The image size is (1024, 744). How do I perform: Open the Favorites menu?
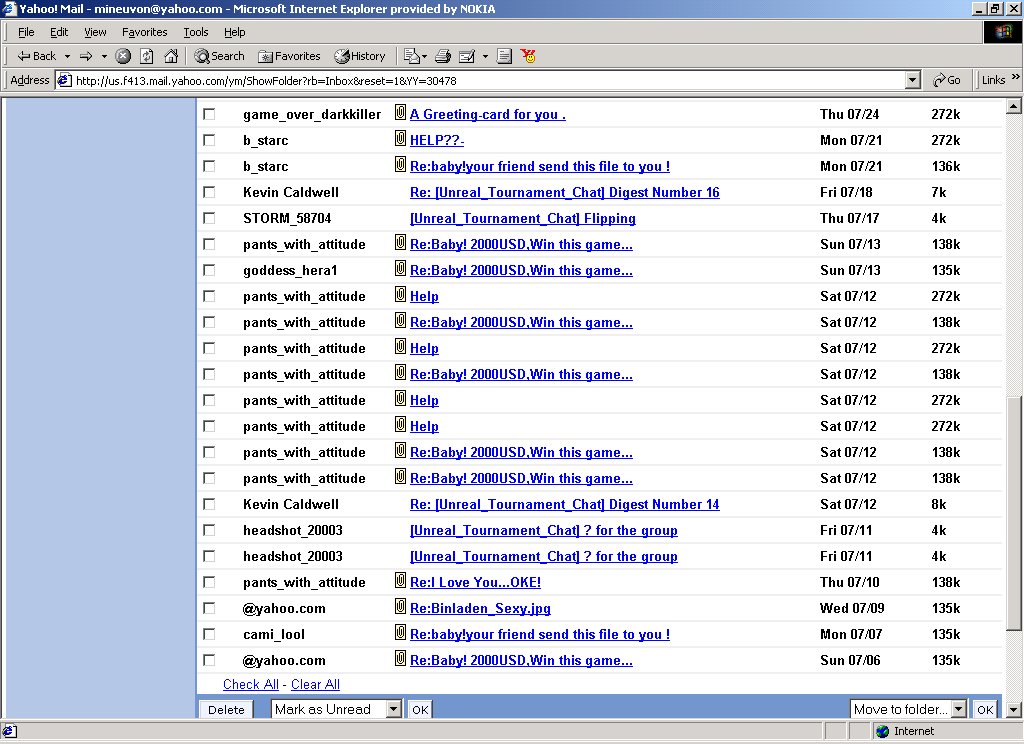point(144,32)
